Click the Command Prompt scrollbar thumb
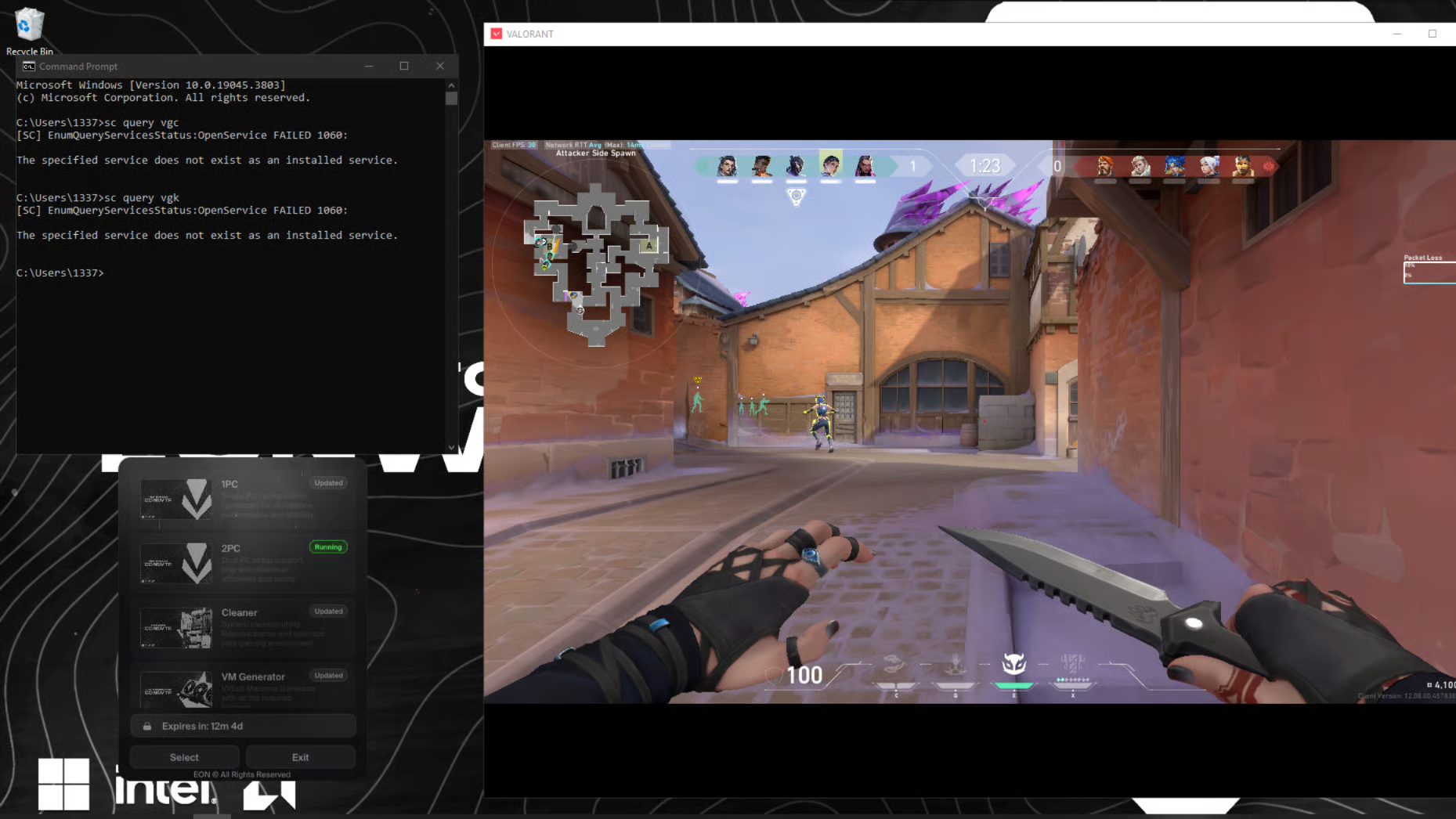The image size is (1456, 819). click(x=451, y=99)
